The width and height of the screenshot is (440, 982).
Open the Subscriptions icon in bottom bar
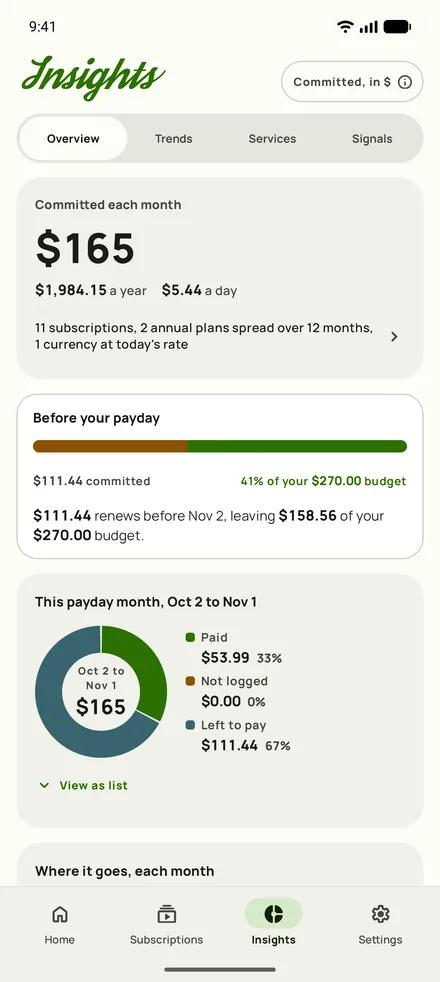tap(166, 914)
